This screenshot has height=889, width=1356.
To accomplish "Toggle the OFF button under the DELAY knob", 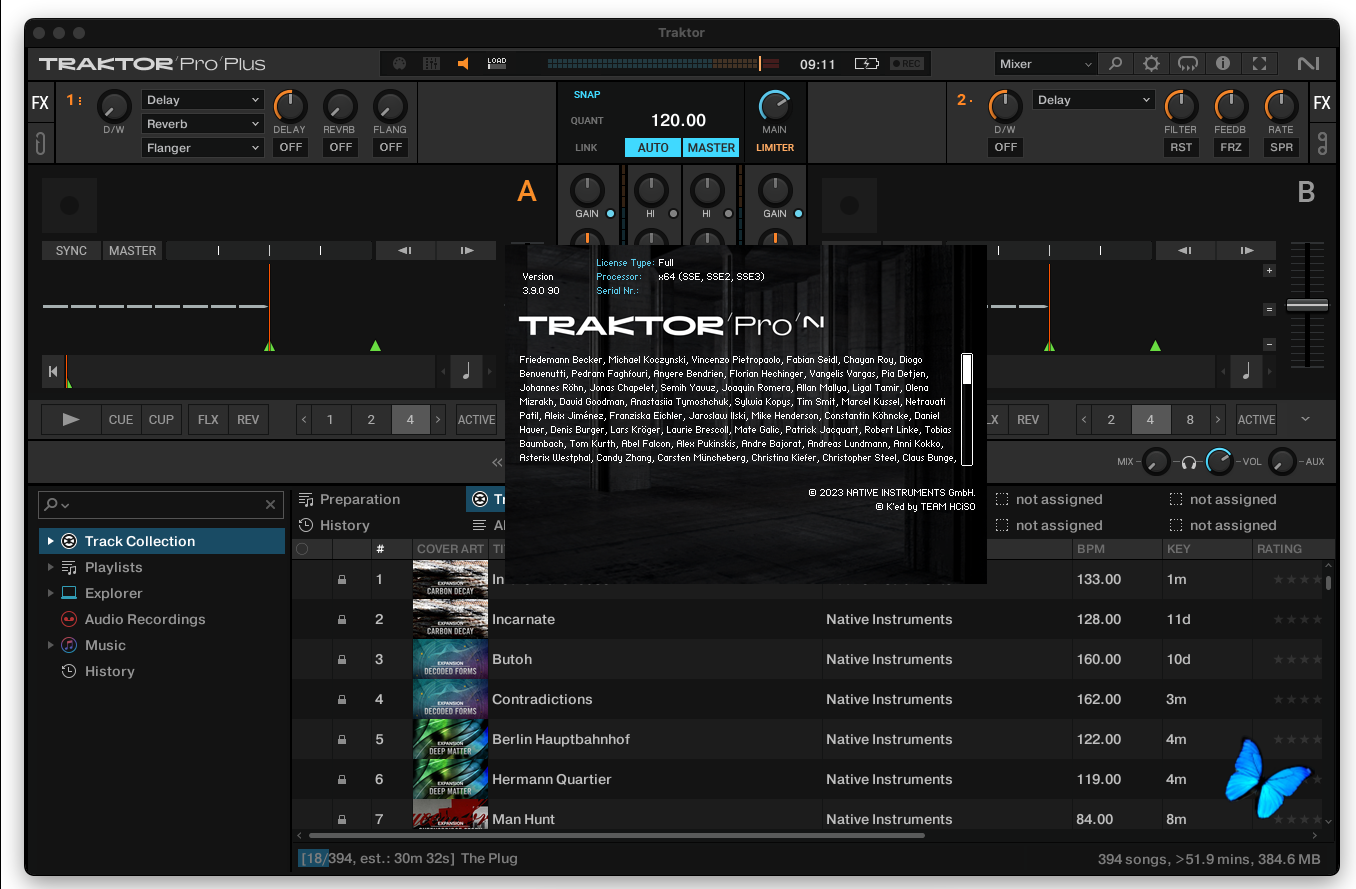I will click(290, 147).
